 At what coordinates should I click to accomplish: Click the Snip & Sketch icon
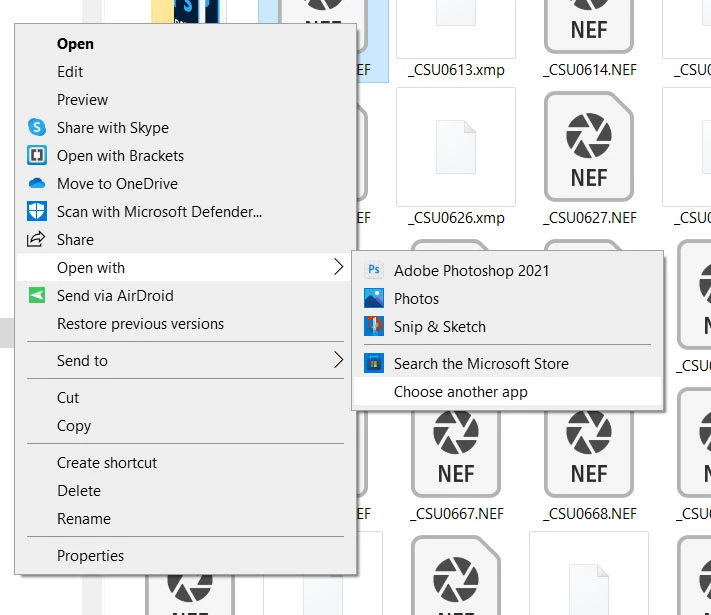tap(374, 326)
